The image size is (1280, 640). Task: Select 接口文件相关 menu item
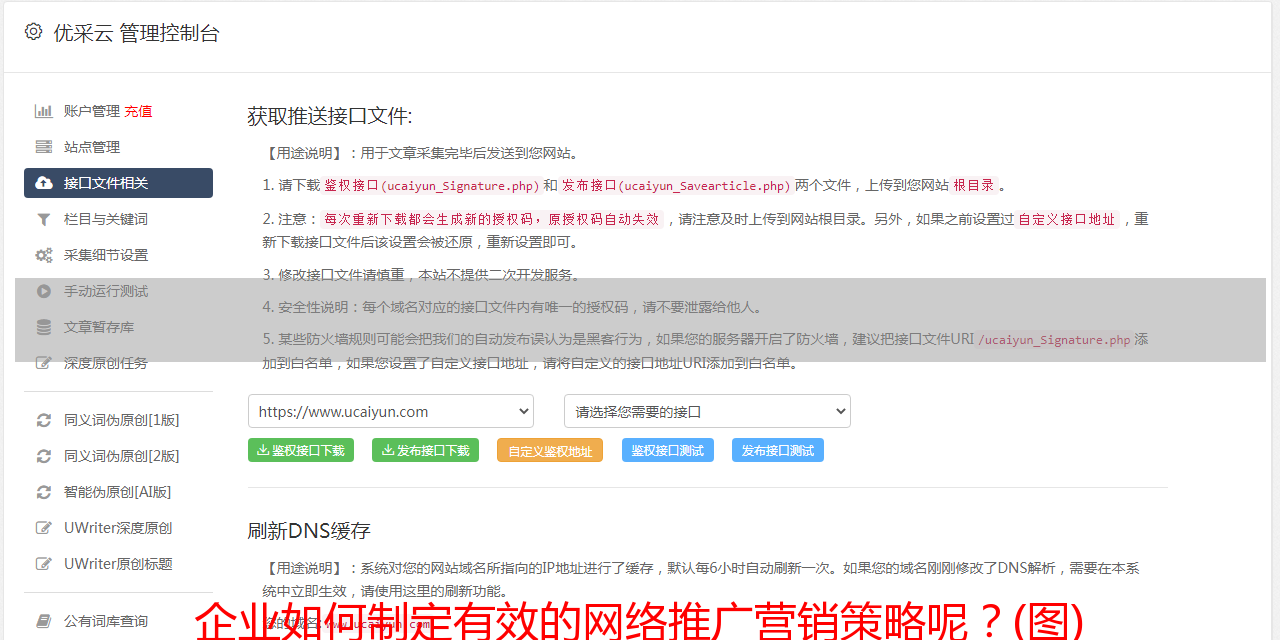click(118, 183)
